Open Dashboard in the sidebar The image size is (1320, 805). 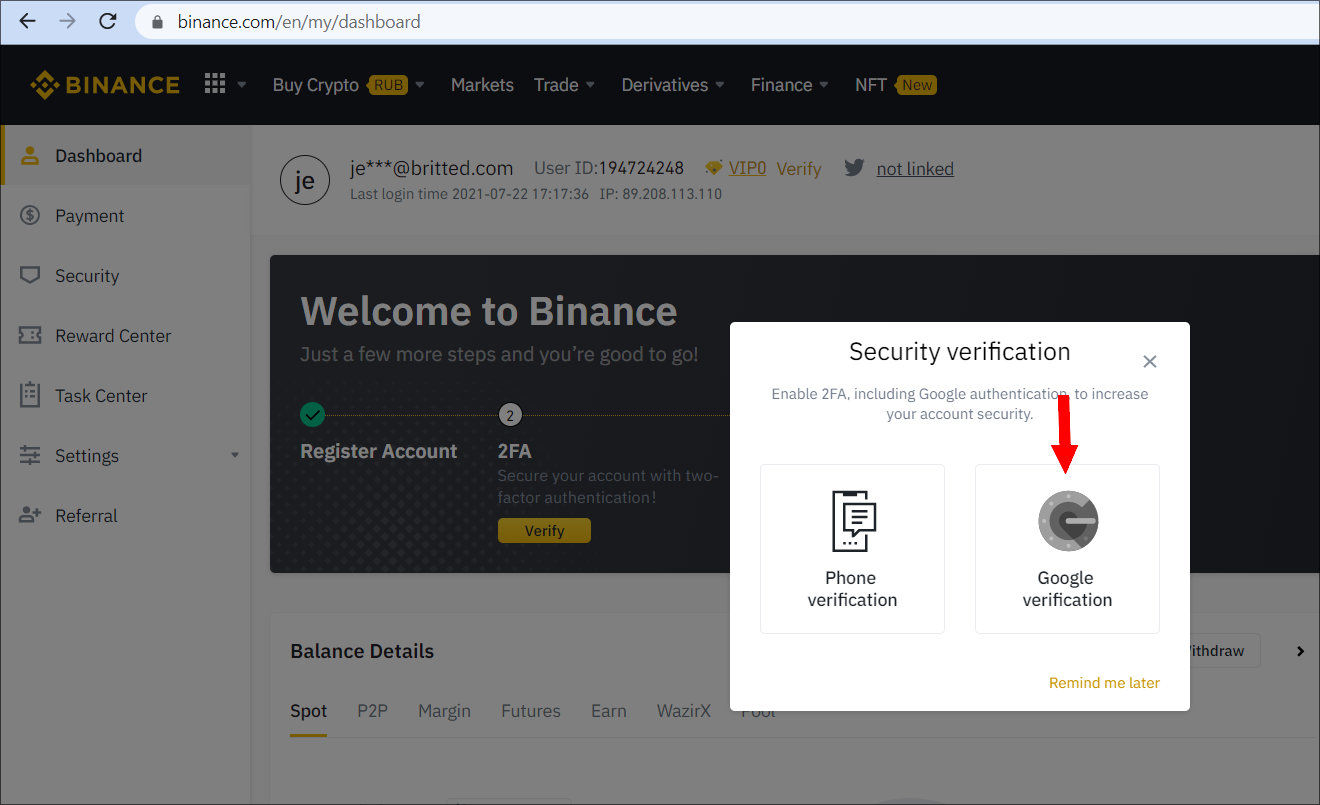point(125,156)
